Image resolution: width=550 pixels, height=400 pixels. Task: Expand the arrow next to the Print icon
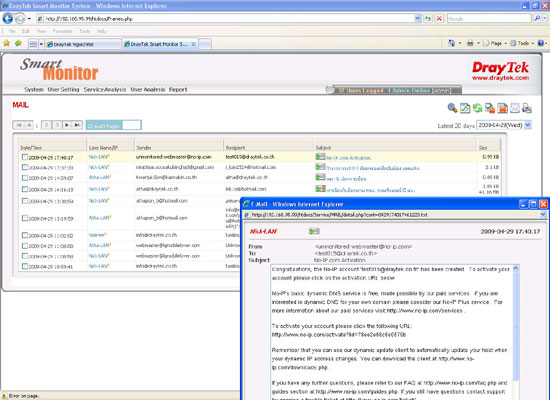(478, 44)
